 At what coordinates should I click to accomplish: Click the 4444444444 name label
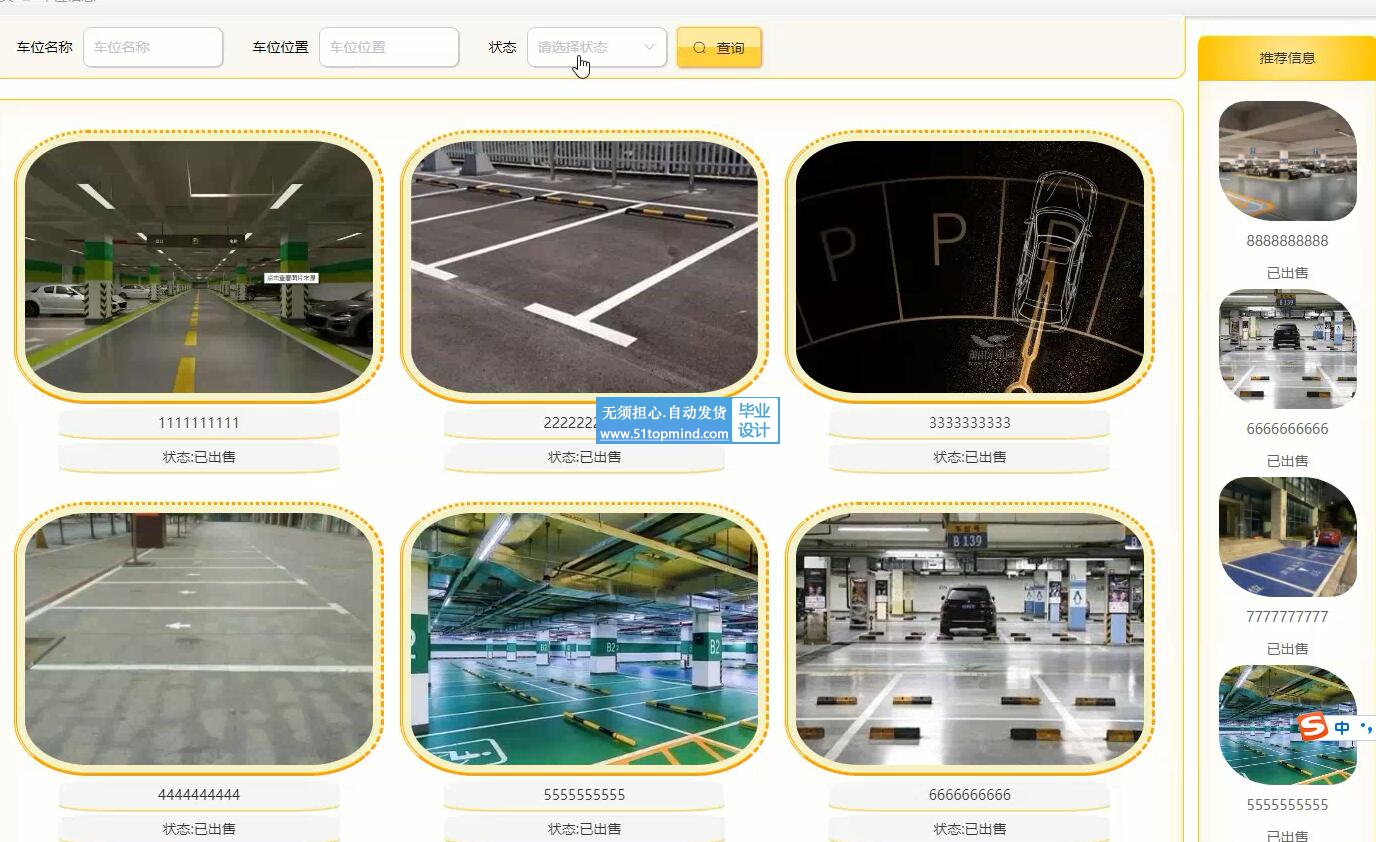pos(199,795)
